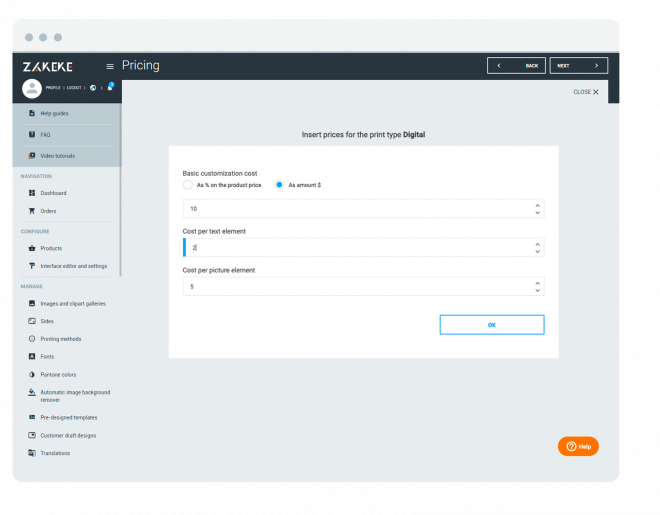Select 'As amount $' radio button
Image resolution: width=660 pixels, height=515 pixels.
coord(279,185)
